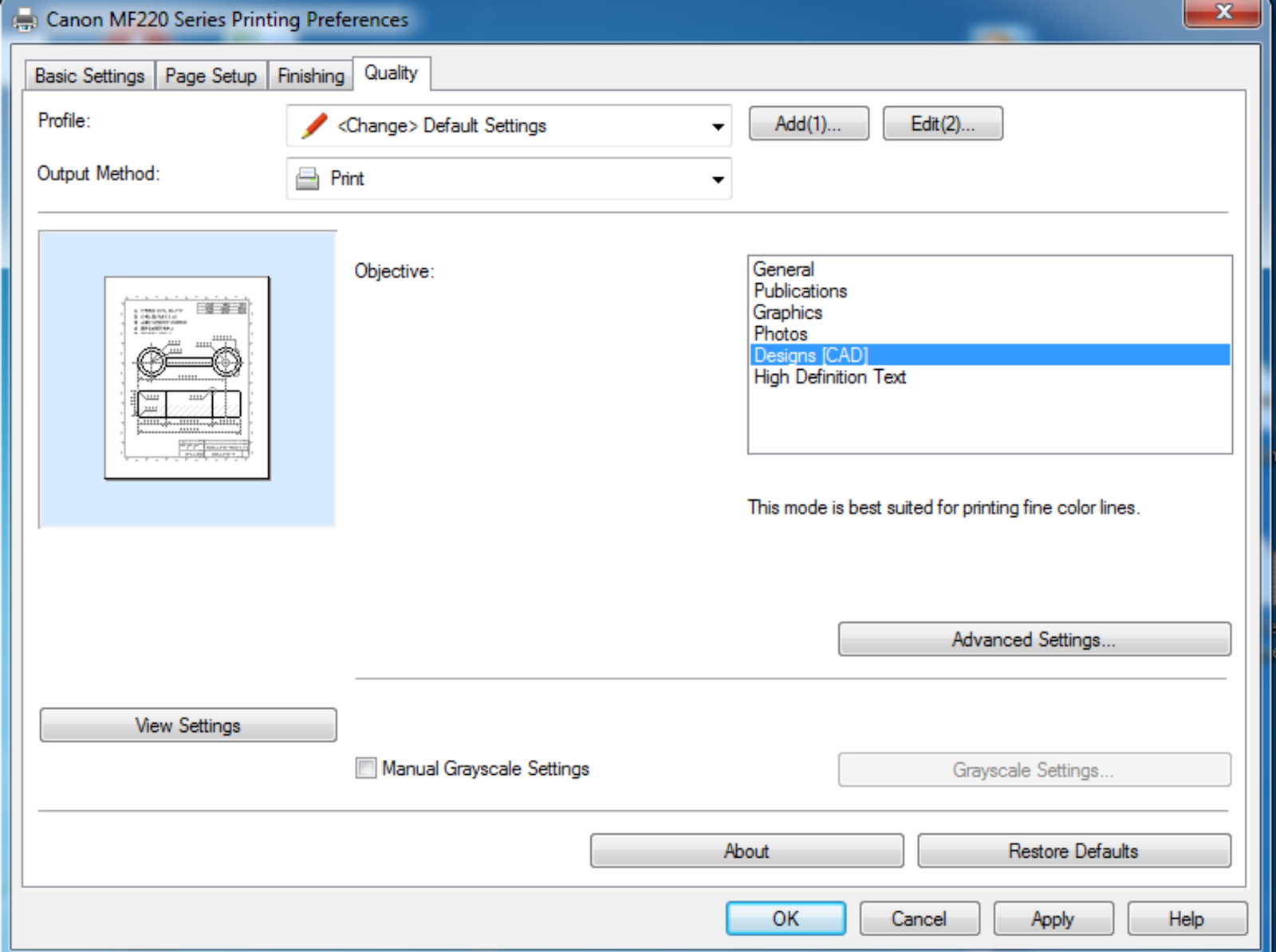Click the About button
This screenshot has width=1276, height=952.
(746, 851)
